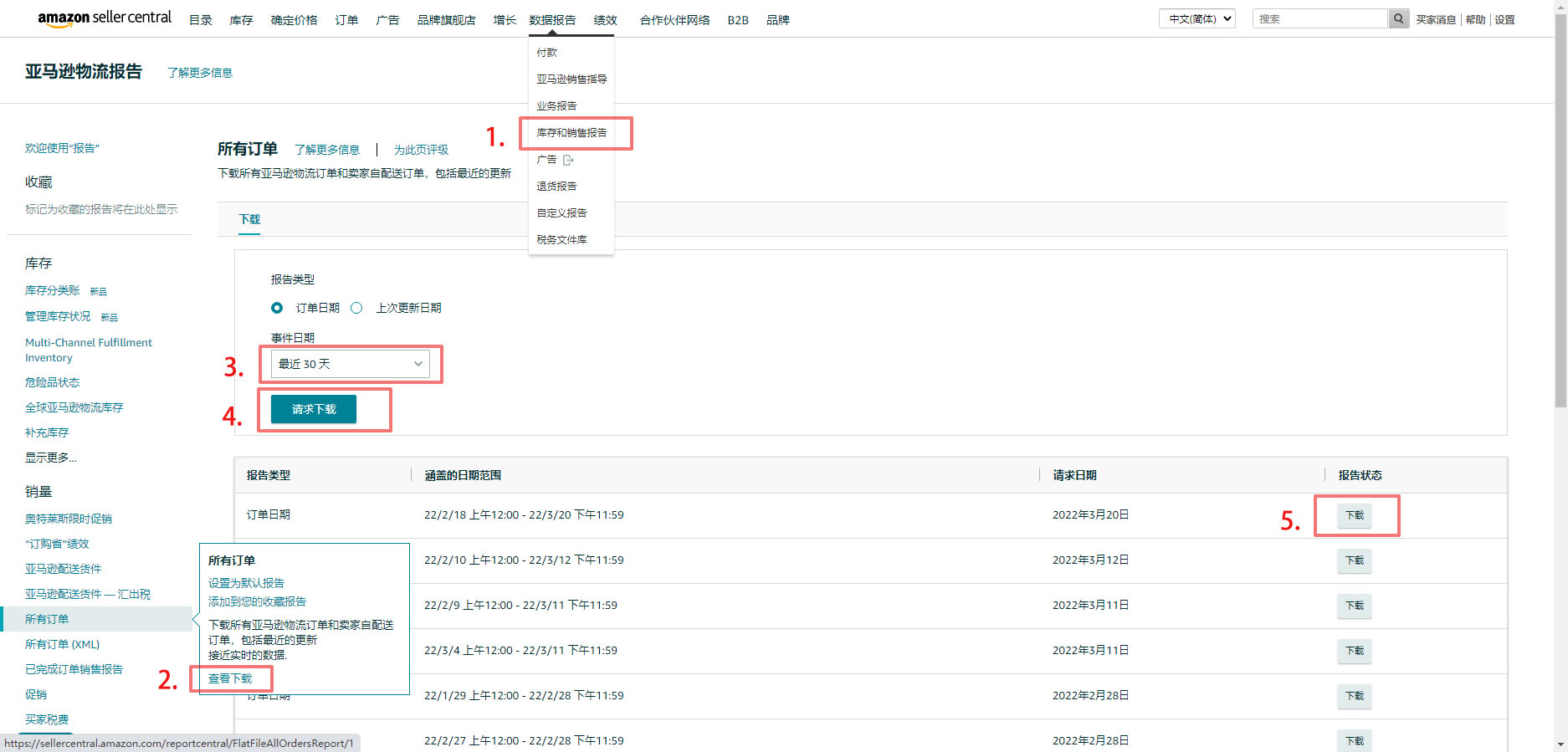Download the 22/3/4 - 22/3/11 report
1568x752 pixels.
tap(1355, 651)
